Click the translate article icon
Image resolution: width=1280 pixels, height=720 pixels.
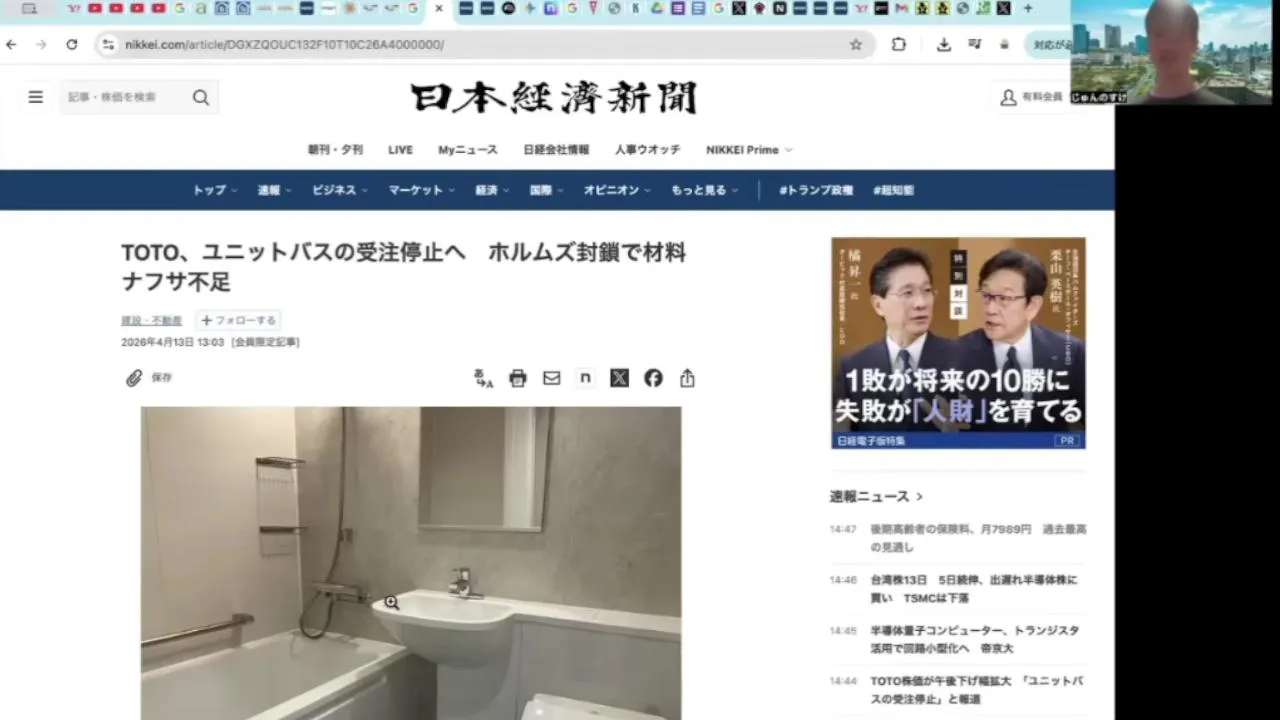click(x=484, y=378)
